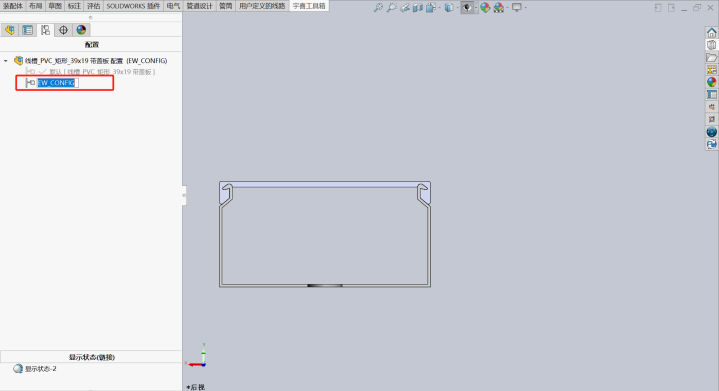Open Apply Scene dropdown arrow
This screenshot has height=391, width=719.
pos(507,8)
